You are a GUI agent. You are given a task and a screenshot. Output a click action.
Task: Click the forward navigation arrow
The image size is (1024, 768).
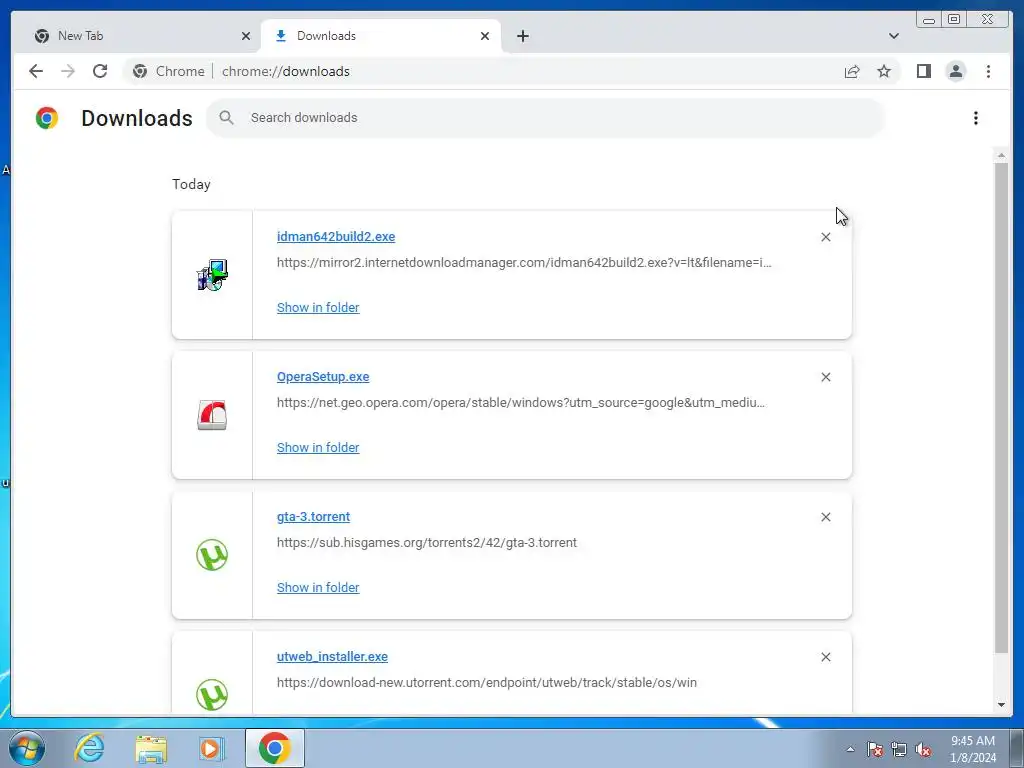click(x=68, y=71)
